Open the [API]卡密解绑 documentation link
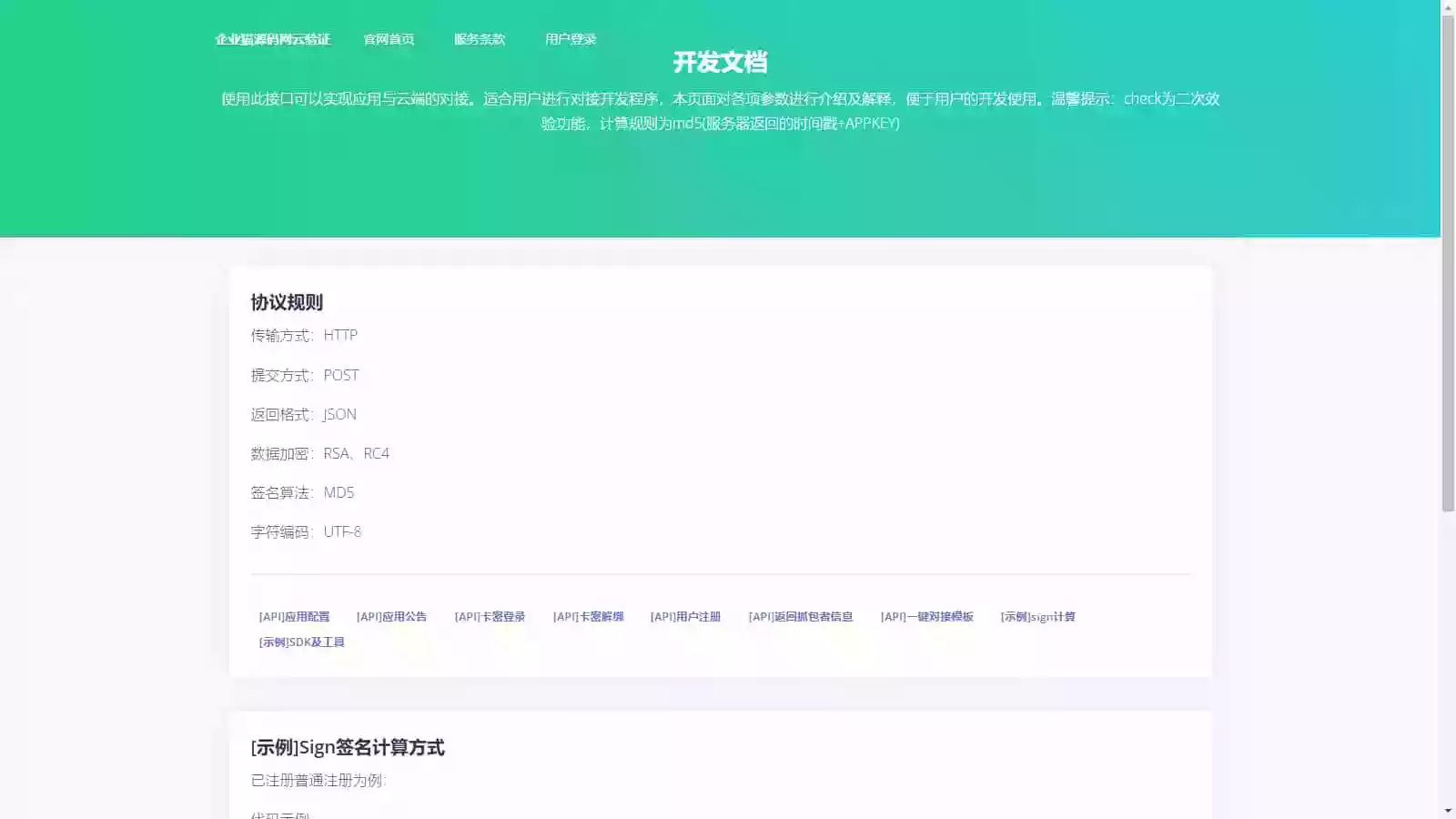Screen dimensions: 1456x819 [x=588, y=616]
